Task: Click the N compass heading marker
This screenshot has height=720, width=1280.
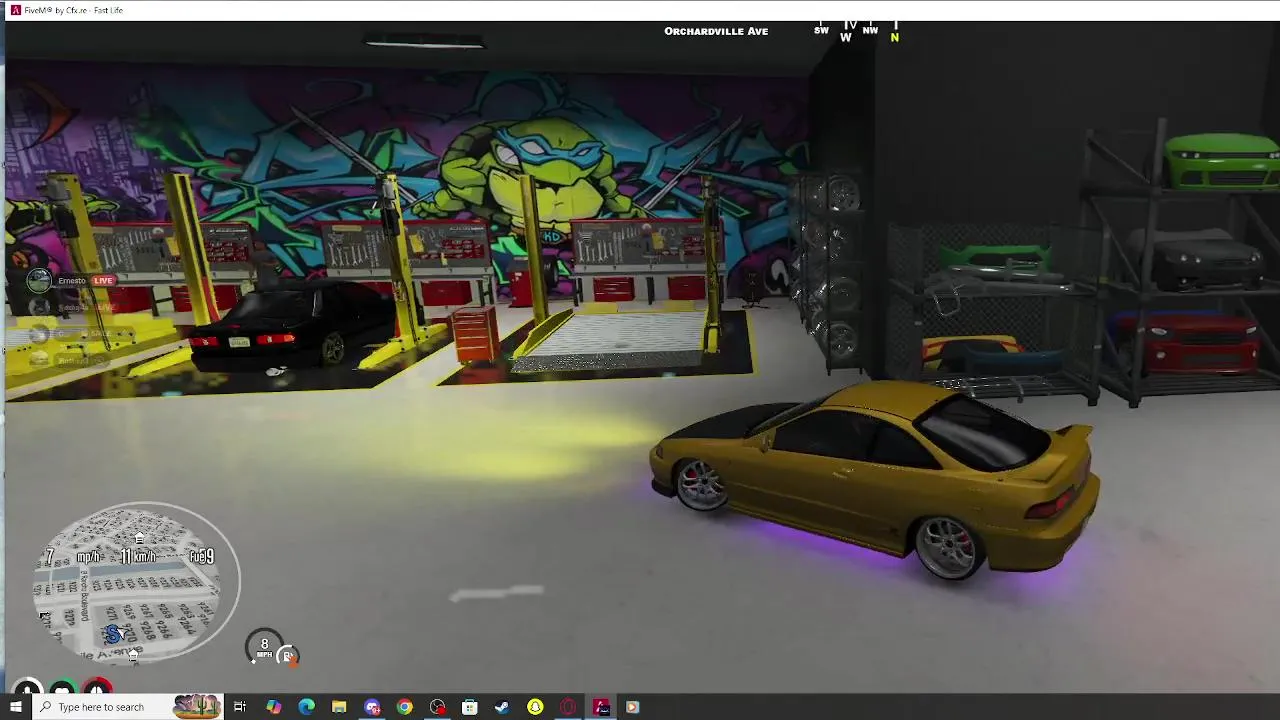Action: pyautogui.click(x=895, y=36)
